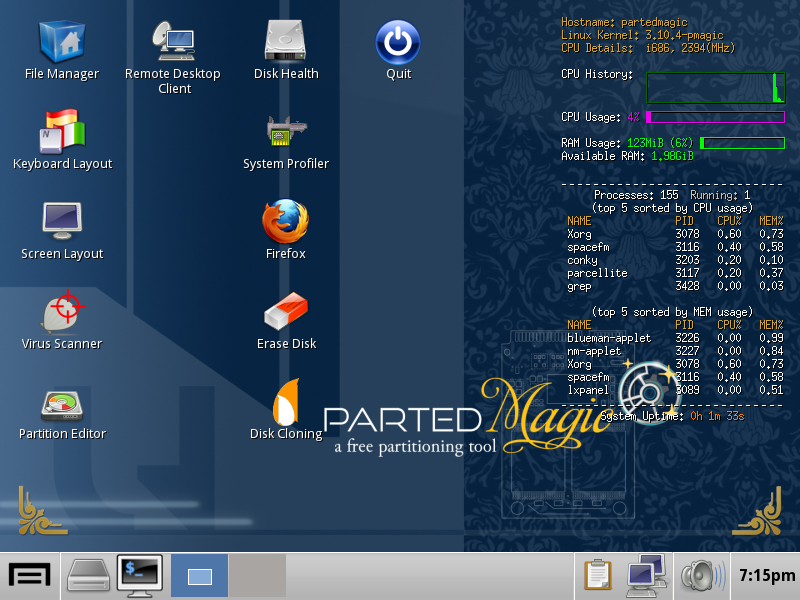This screenshot has width=800, height=600.
Task: Start the Virus Scanner
Action: [62, 312]
